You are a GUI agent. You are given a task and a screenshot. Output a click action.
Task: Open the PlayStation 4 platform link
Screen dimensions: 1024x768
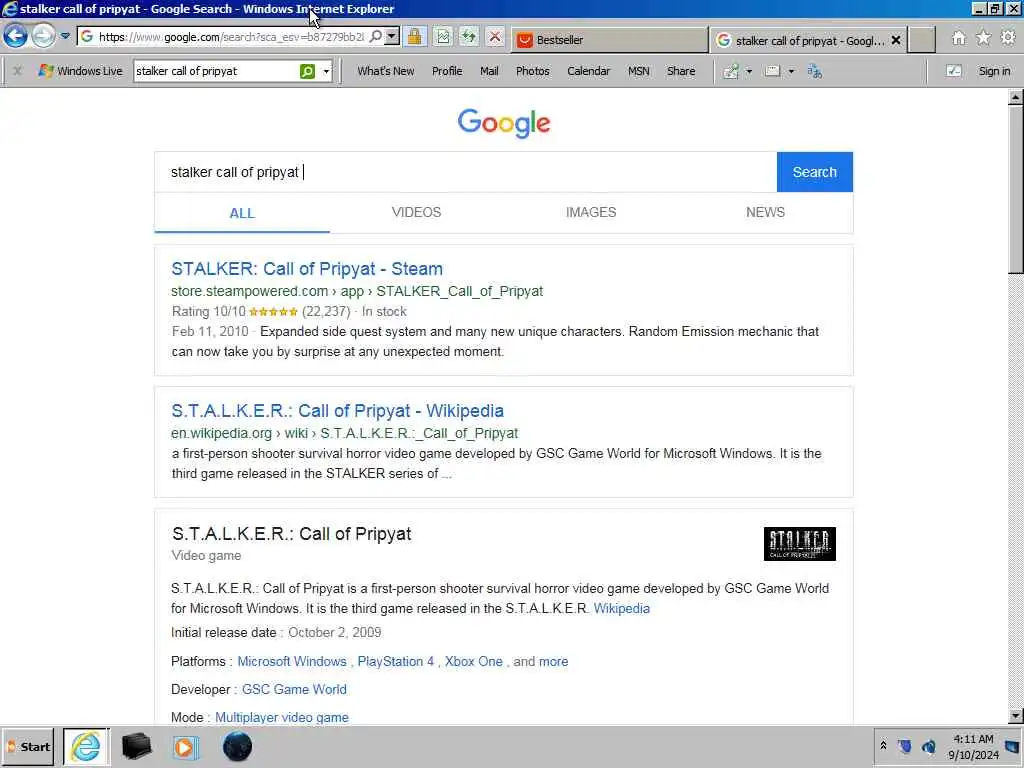pyautogui.click(x=395, y=662)
